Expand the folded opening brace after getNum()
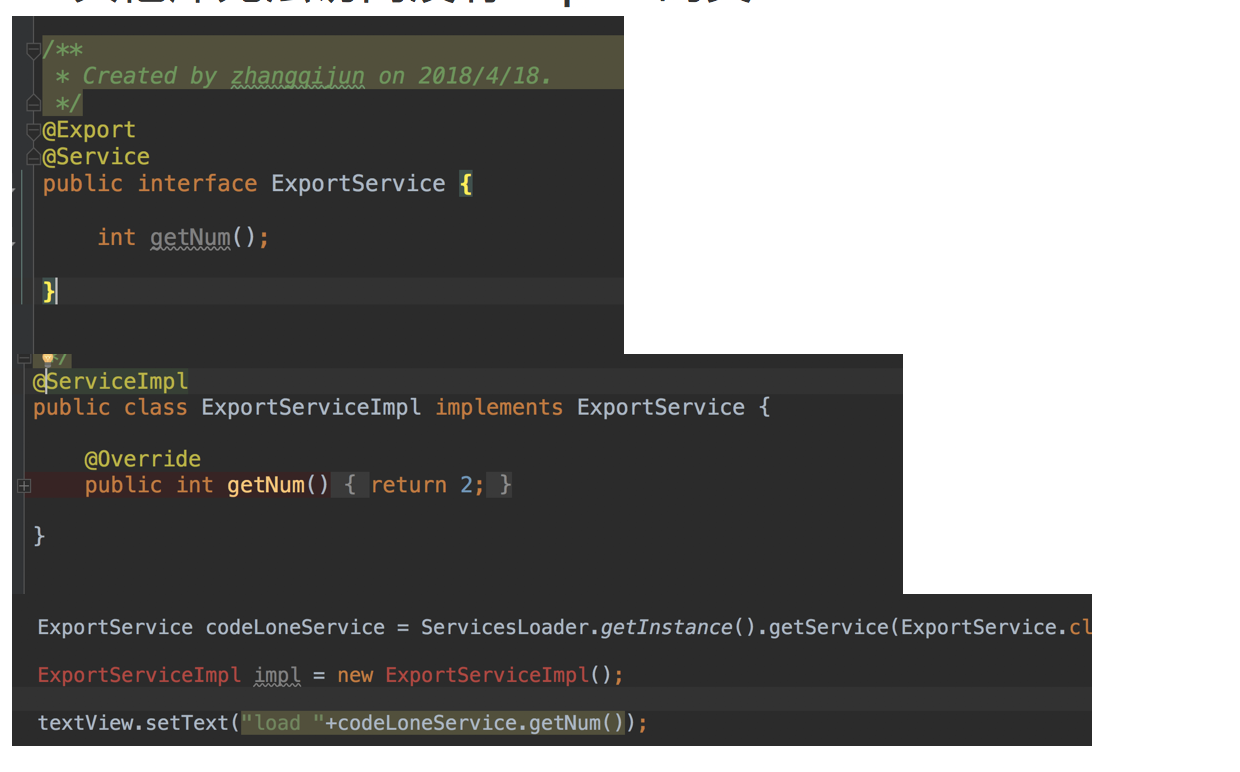The height and width of the screenshot is (772, 1240). 349,485
